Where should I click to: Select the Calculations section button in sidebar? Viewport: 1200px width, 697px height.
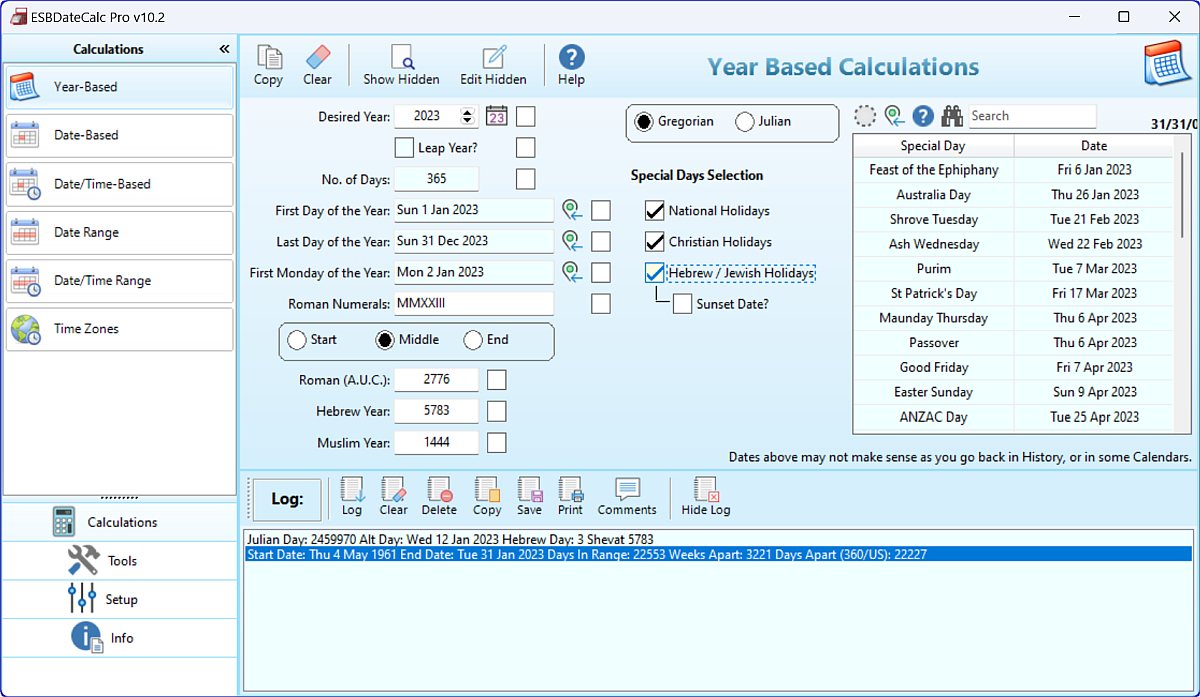pos(120,522)
